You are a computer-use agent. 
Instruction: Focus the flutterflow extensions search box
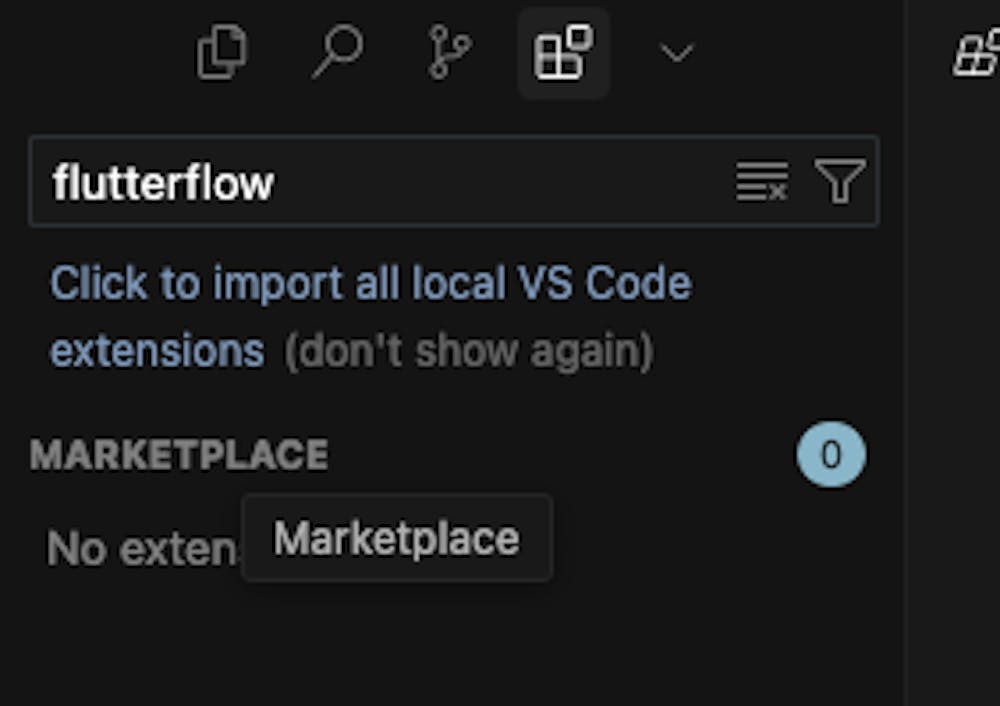[454, 181]
